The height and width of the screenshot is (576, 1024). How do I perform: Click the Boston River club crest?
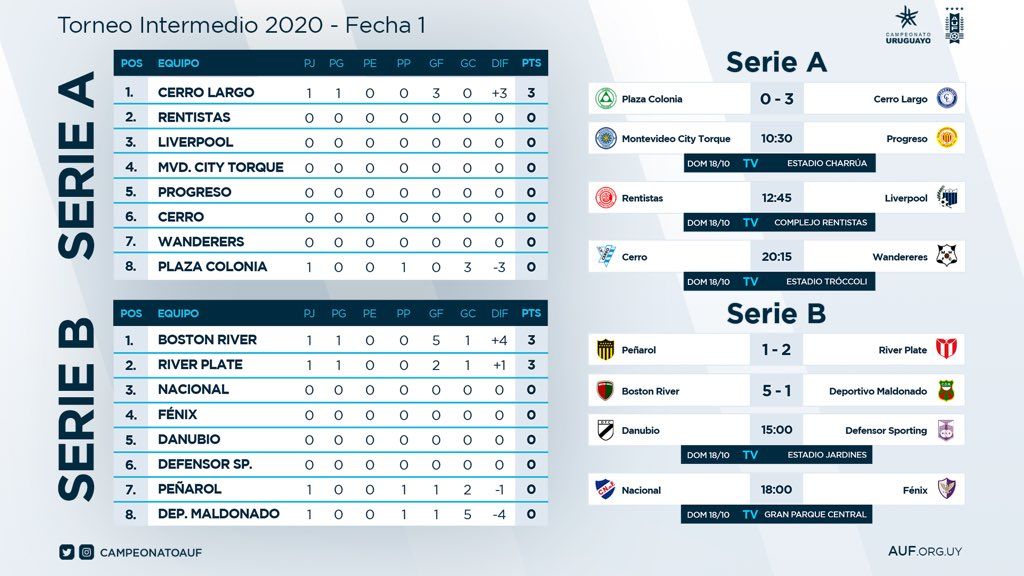[x=605, y=391]
